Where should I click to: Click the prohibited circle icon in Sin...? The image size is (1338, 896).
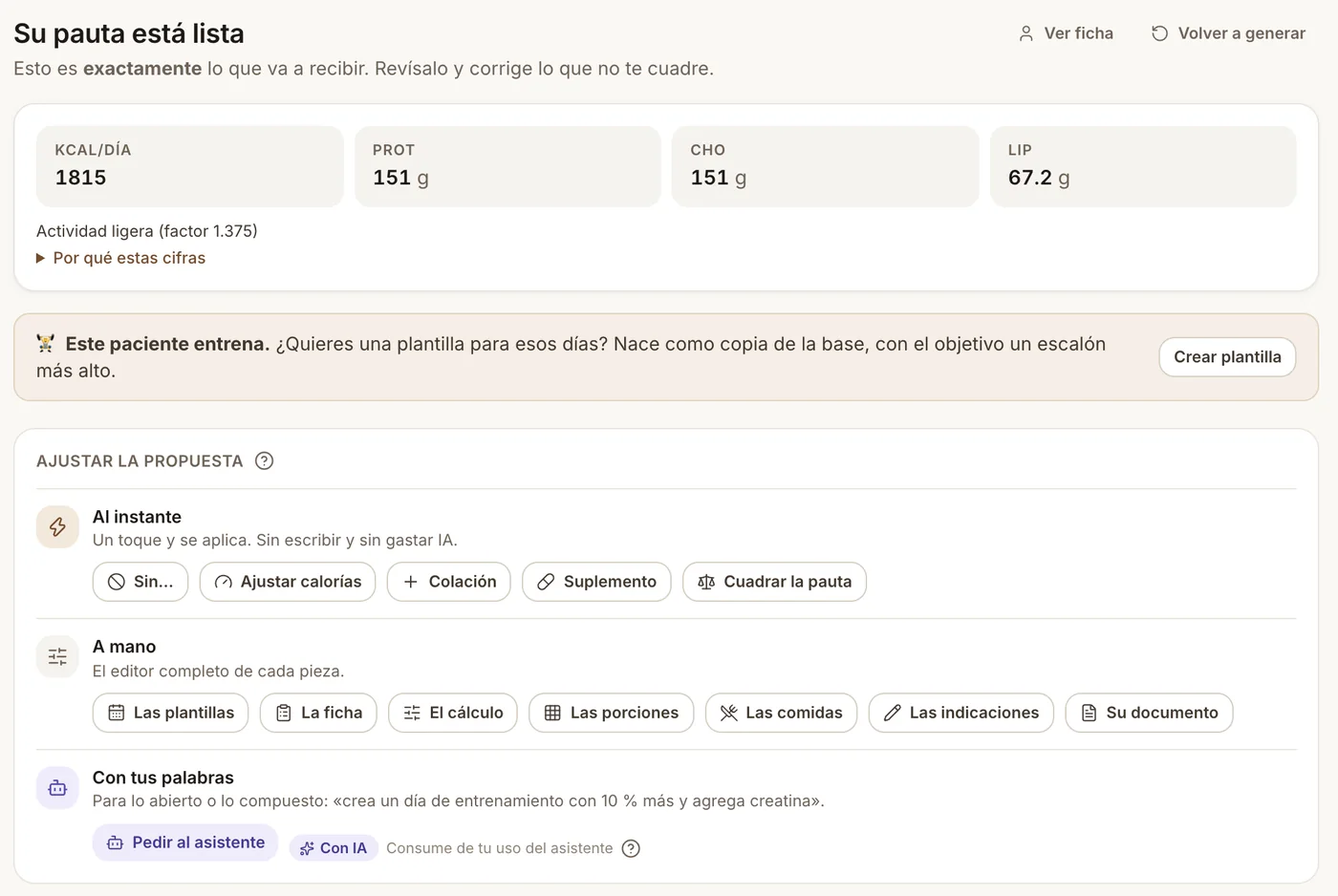pyautogui.click(x=117, y=582)
